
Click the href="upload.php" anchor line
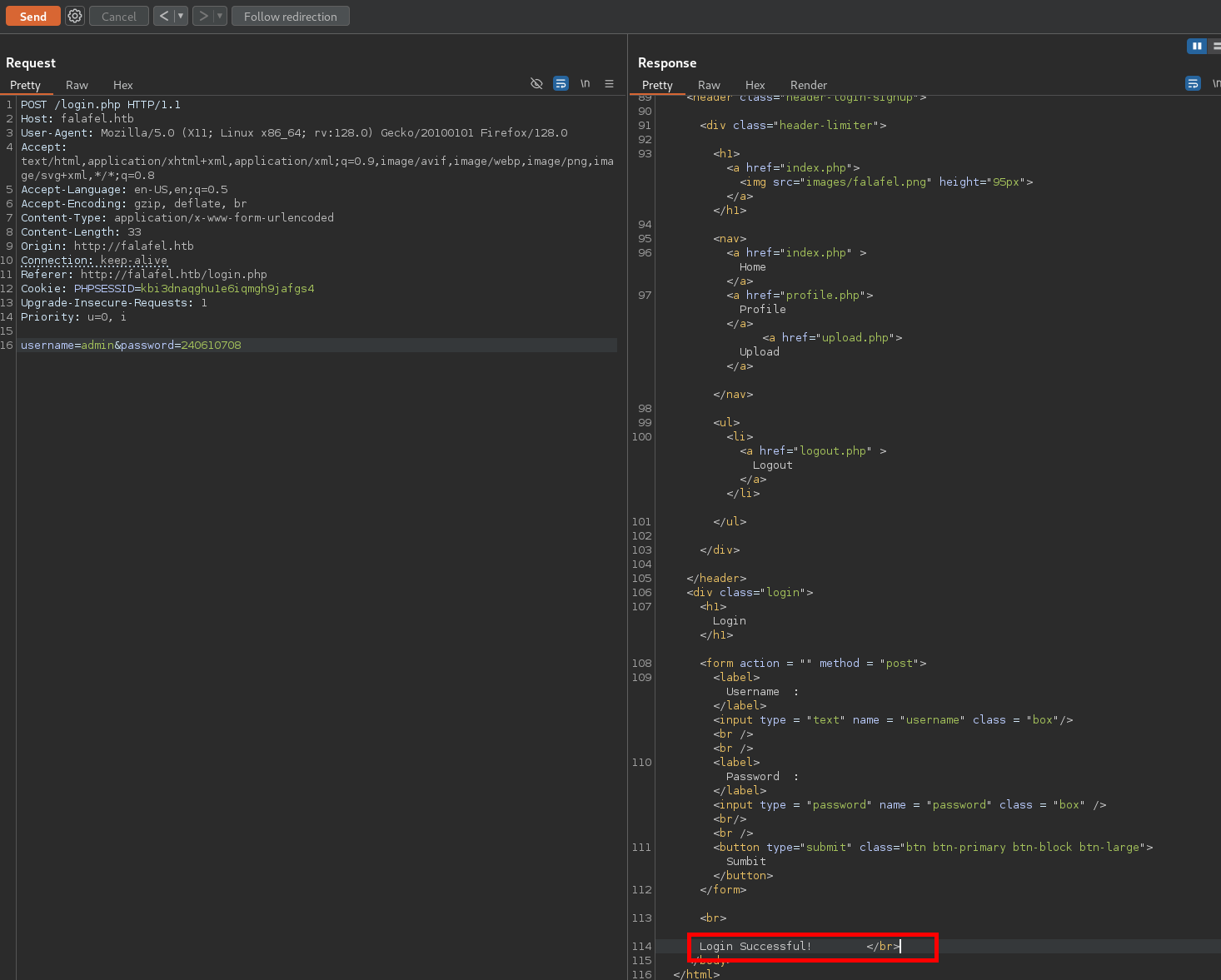click(833, 337)
